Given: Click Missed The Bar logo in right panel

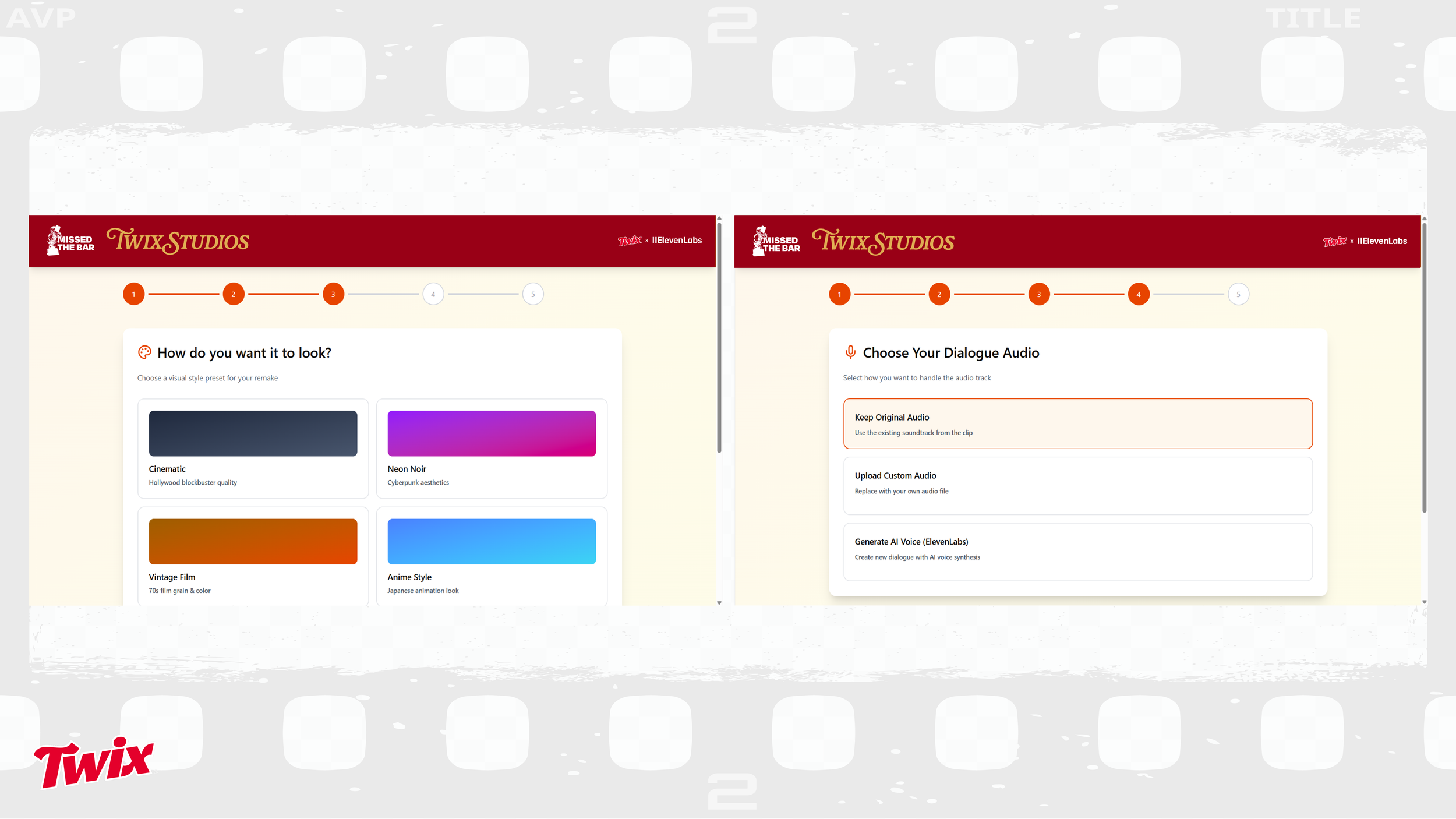Looking at the screenshot, I should (776, 241).
